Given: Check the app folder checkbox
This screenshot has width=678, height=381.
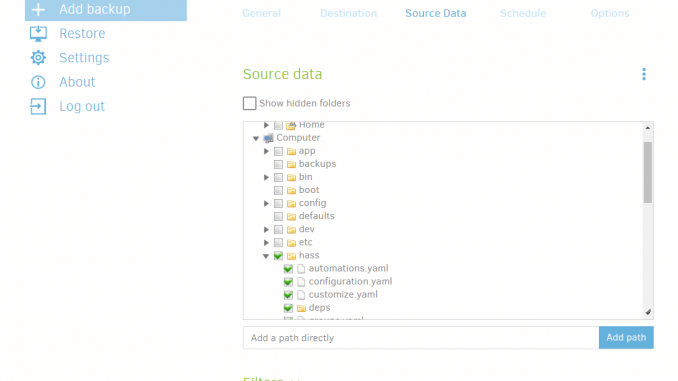Looking at the screenshot, I should (x=278, y=151).
